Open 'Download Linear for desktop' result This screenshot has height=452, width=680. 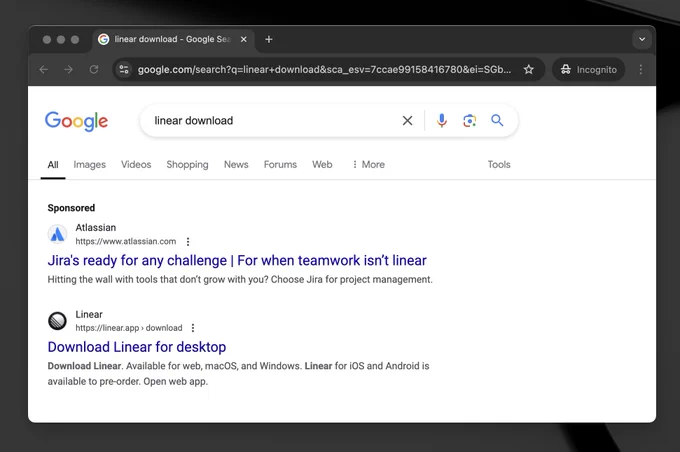(x=137, y=347)
